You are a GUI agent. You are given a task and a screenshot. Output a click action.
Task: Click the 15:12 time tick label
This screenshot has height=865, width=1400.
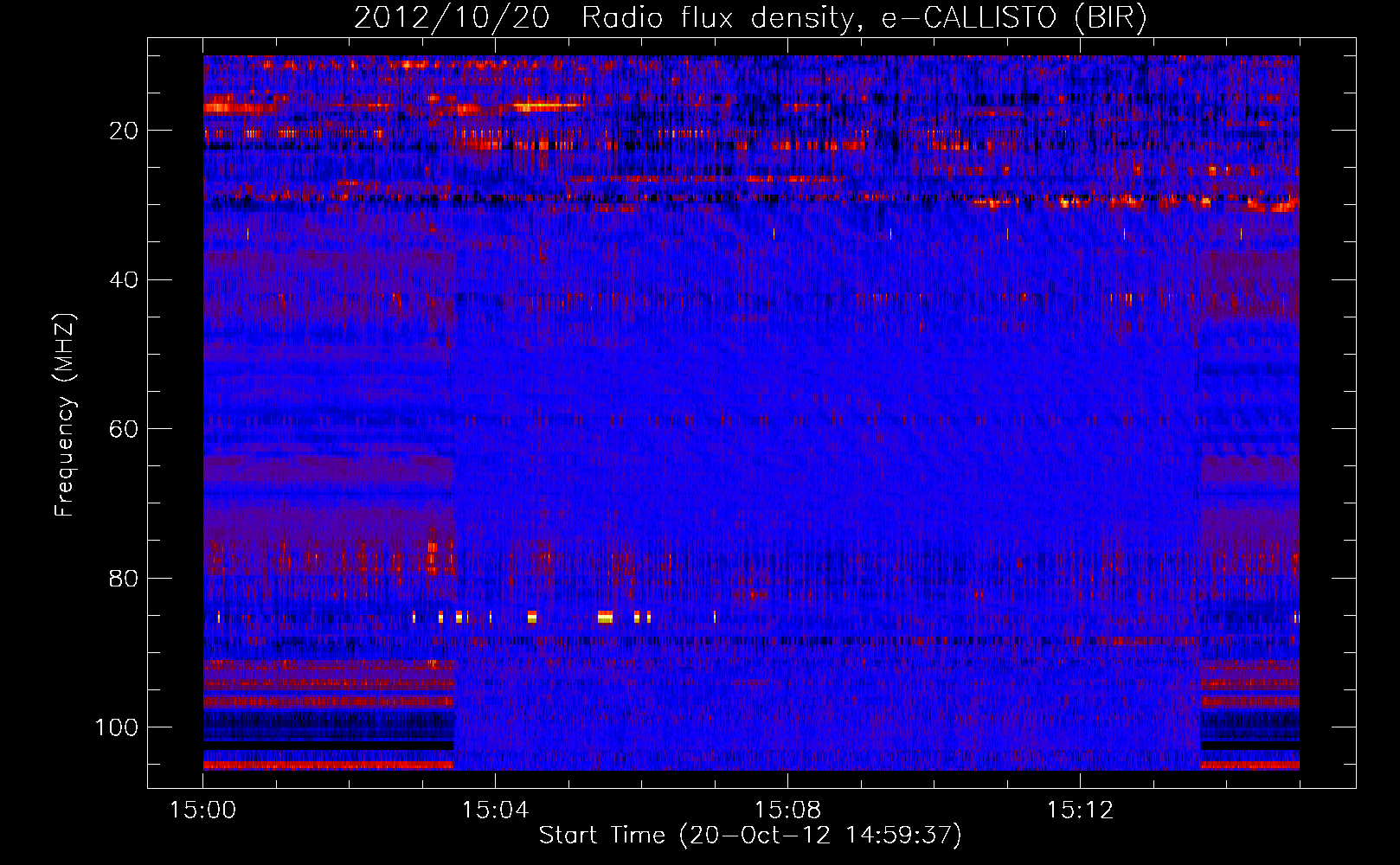[x=1080, y=811]
